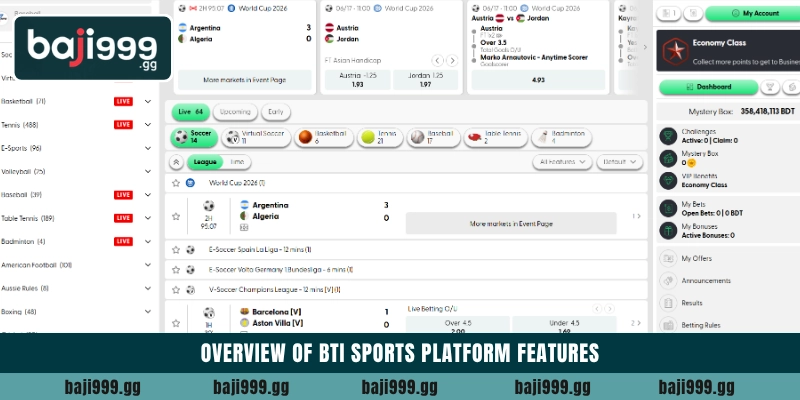Filter by Tennis 21 sport chip
The image size is (800, 400).
click(x=380, y=137)
